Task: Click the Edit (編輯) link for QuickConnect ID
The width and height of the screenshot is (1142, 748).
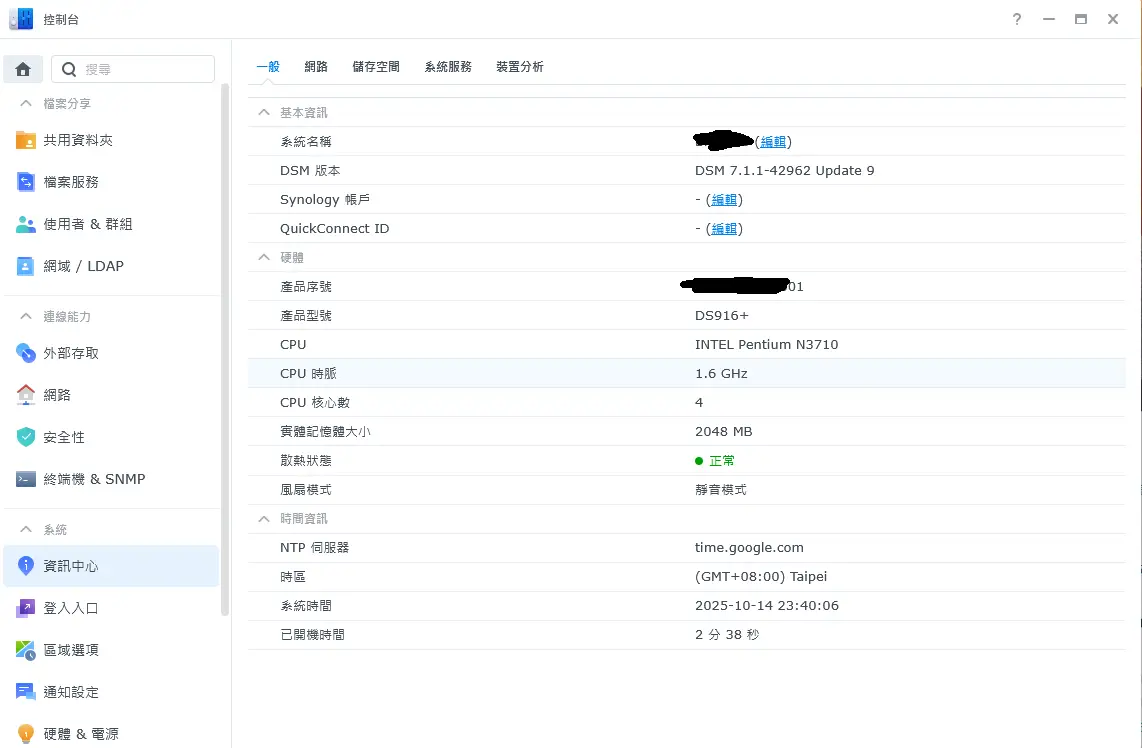Action: click(x=724, y=229)
